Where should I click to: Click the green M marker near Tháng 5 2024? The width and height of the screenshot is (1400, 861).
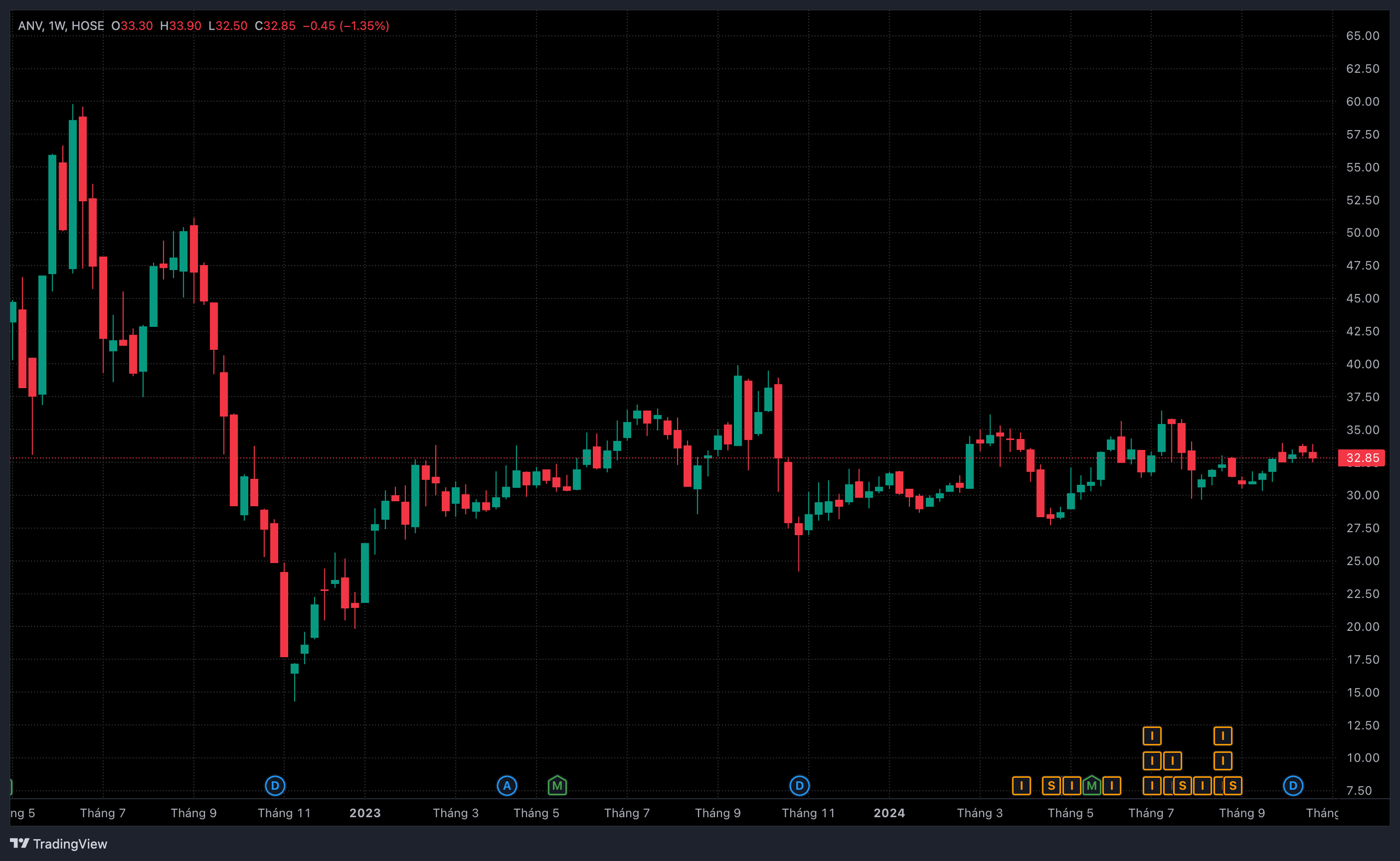point(1092,786)
